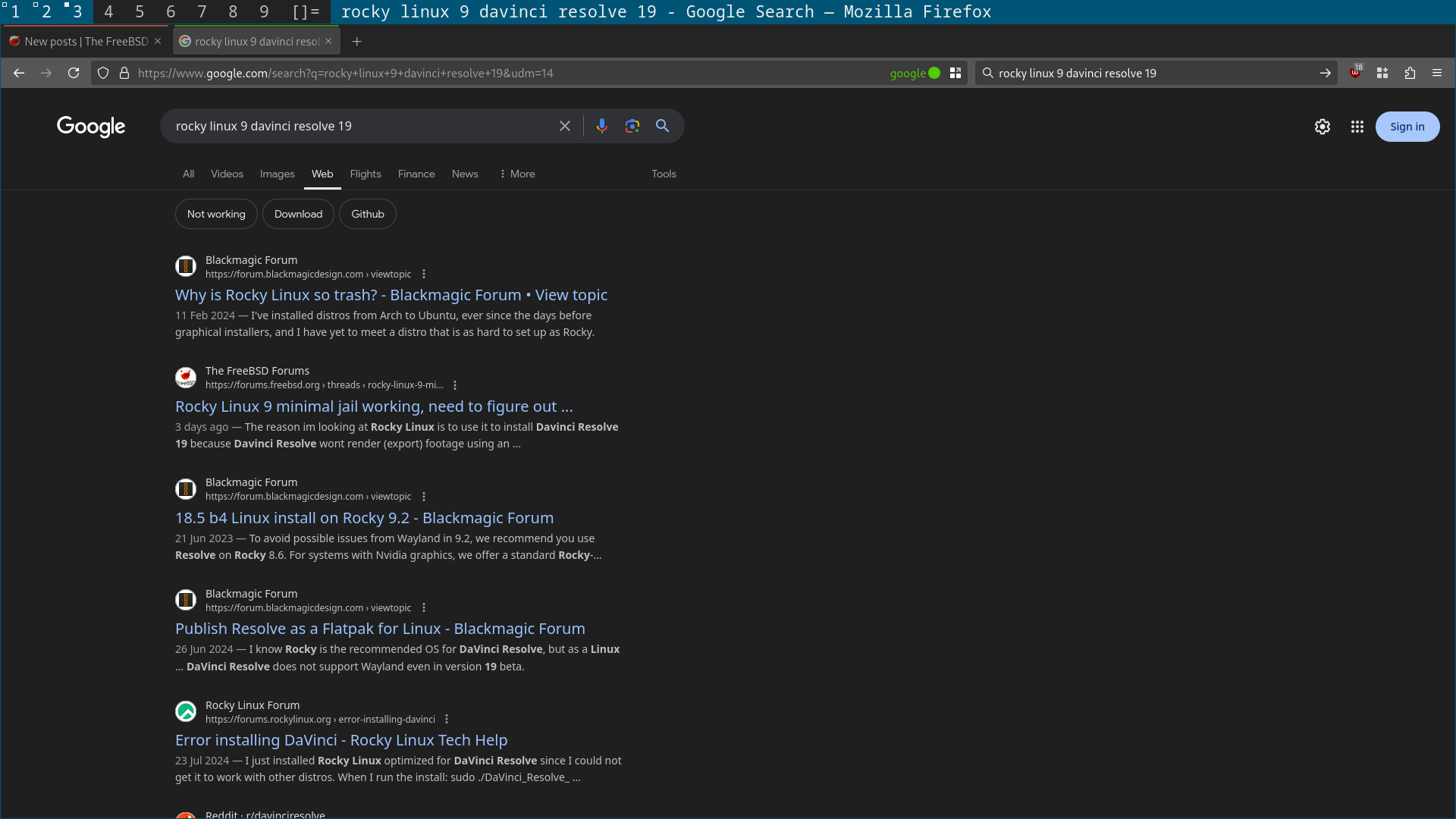Open Why is Rocky Linux so trash result

[x=391, y=295]
